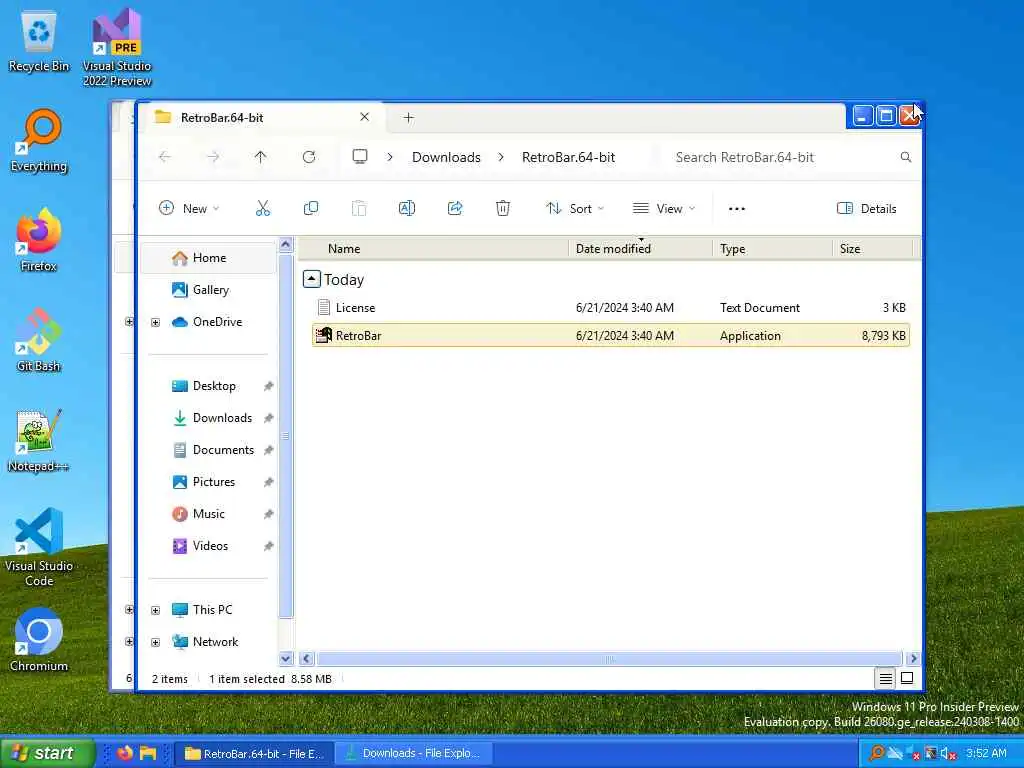Click the Copy icon in toolbar
This screenshot has width=1024, height=768.
tap(311, 208)
